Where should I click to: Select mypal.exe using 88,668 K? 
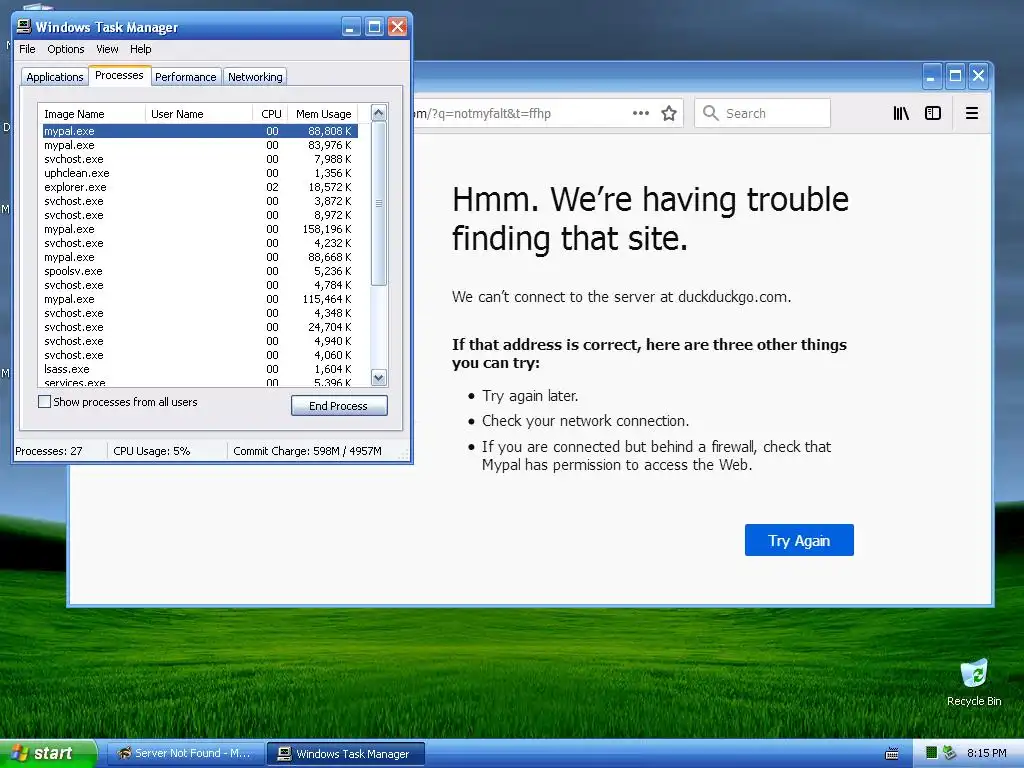point(200,257)
